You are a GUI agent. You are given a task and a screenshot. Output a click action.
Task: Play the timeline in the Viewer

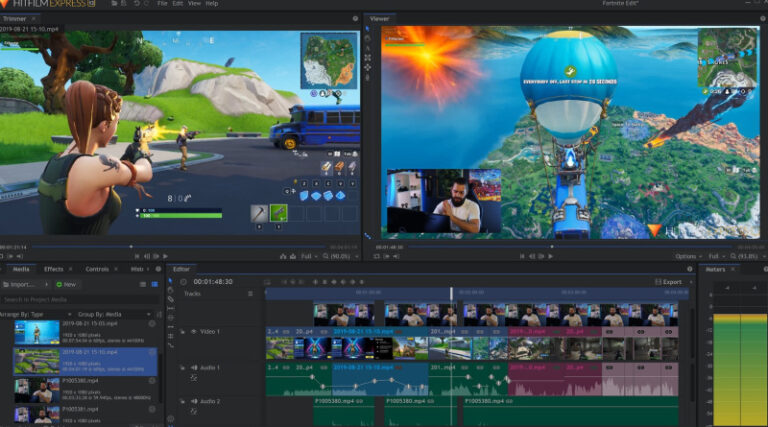tap(551, 256)
